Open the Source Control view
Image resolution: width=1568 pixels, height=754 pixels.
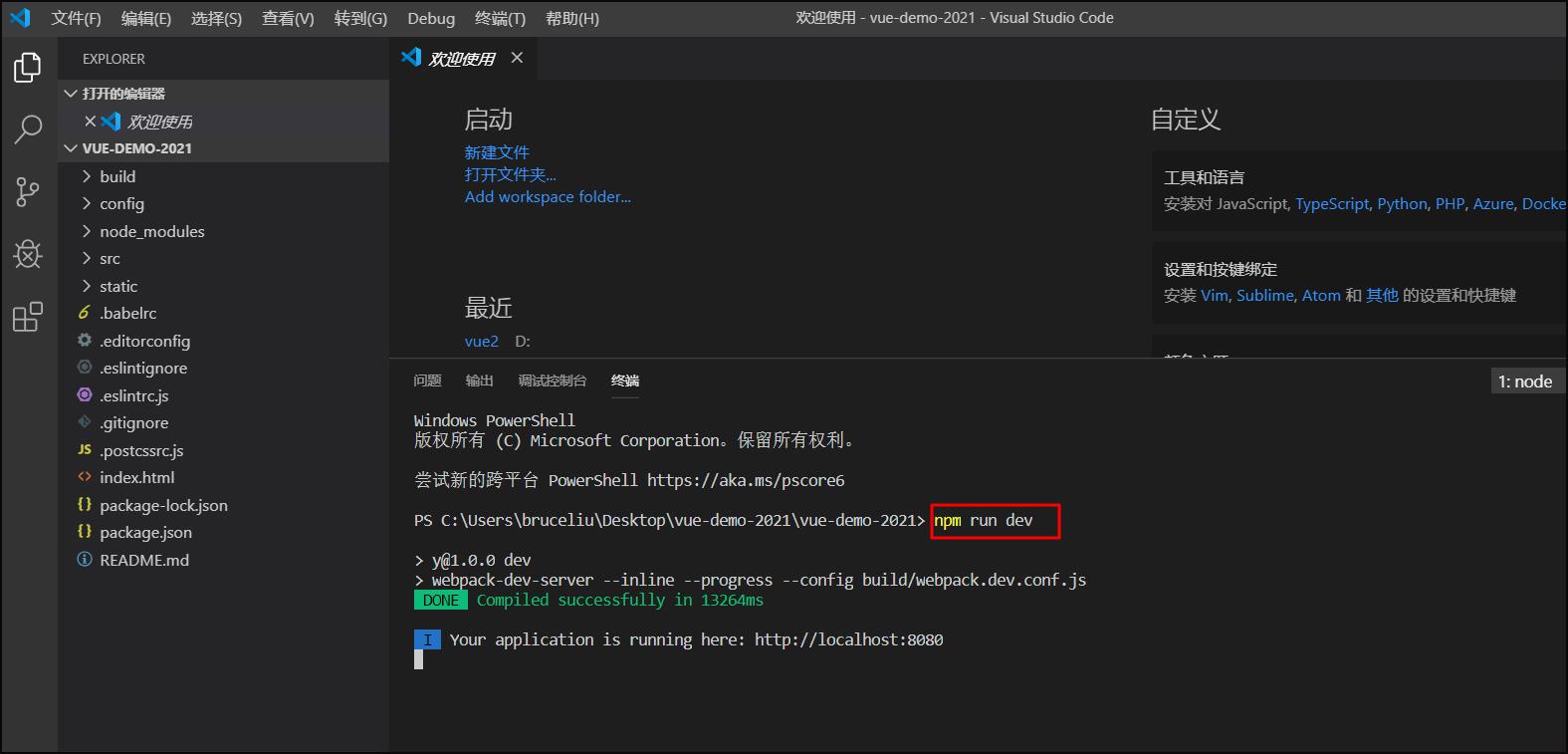[28, 191]
